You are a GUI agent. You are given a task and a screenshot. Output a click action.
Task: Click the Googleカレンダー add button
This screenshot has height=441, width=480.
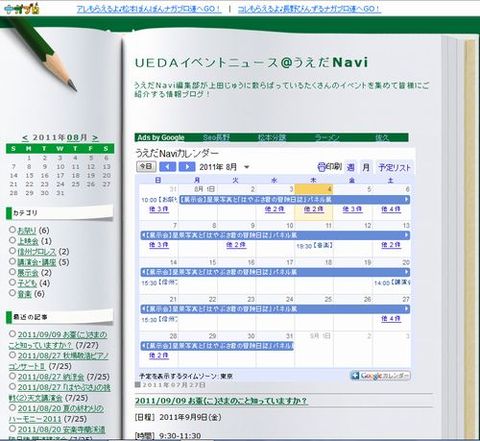pyautogui.click(x=380, y=376)
